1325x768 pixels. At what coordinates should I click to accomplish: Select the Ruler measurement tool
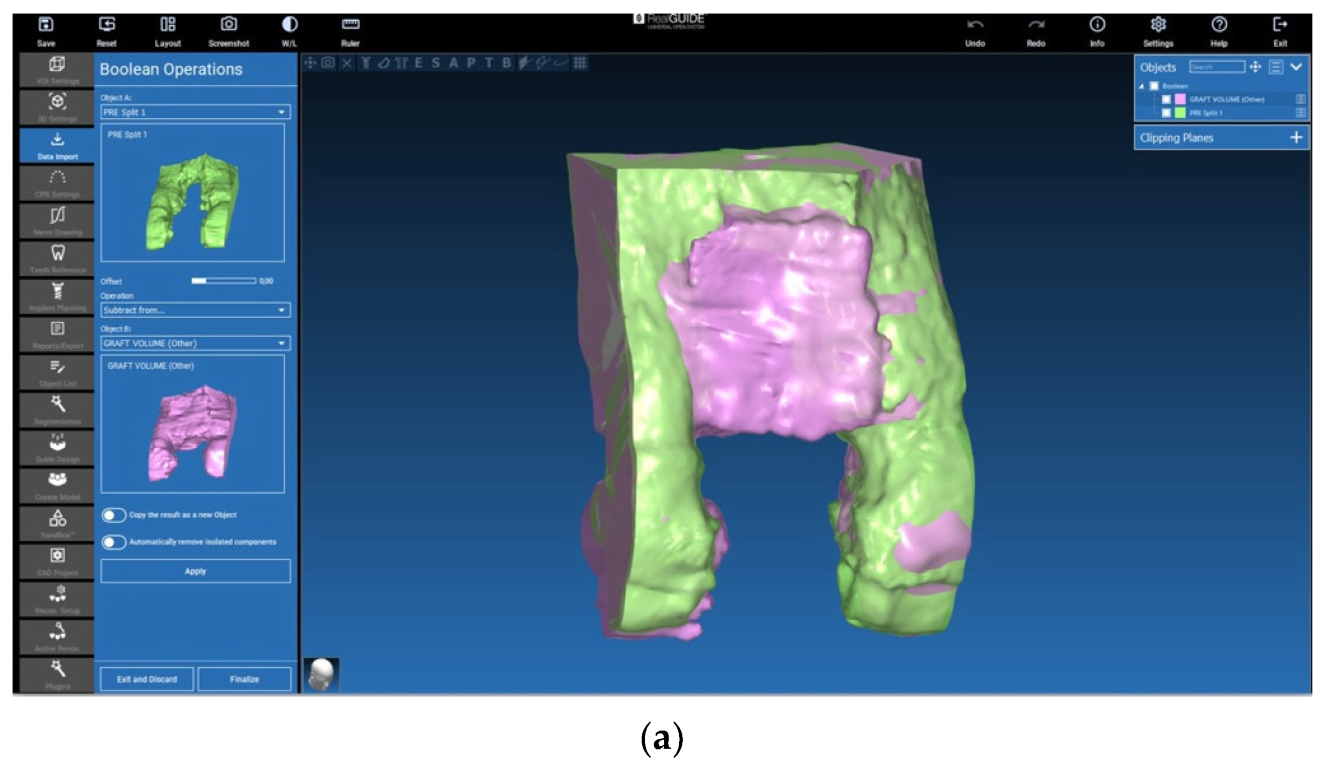(350, 25)
